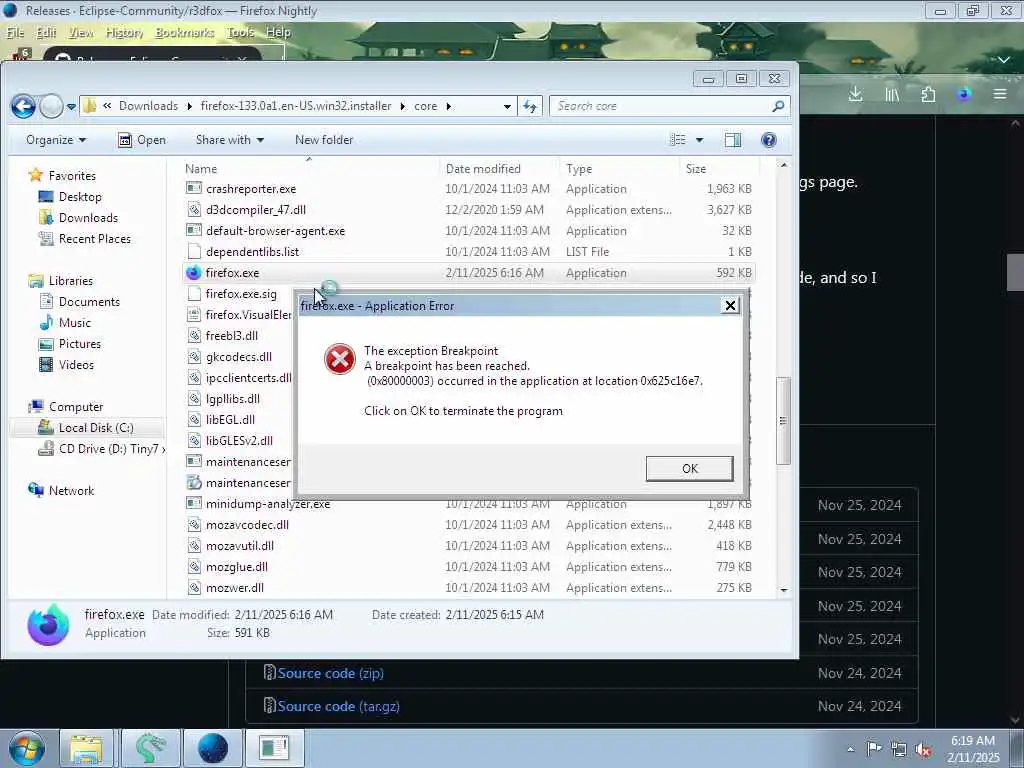
Task: Select mozwer.dll file
Action: click(234, 588)
